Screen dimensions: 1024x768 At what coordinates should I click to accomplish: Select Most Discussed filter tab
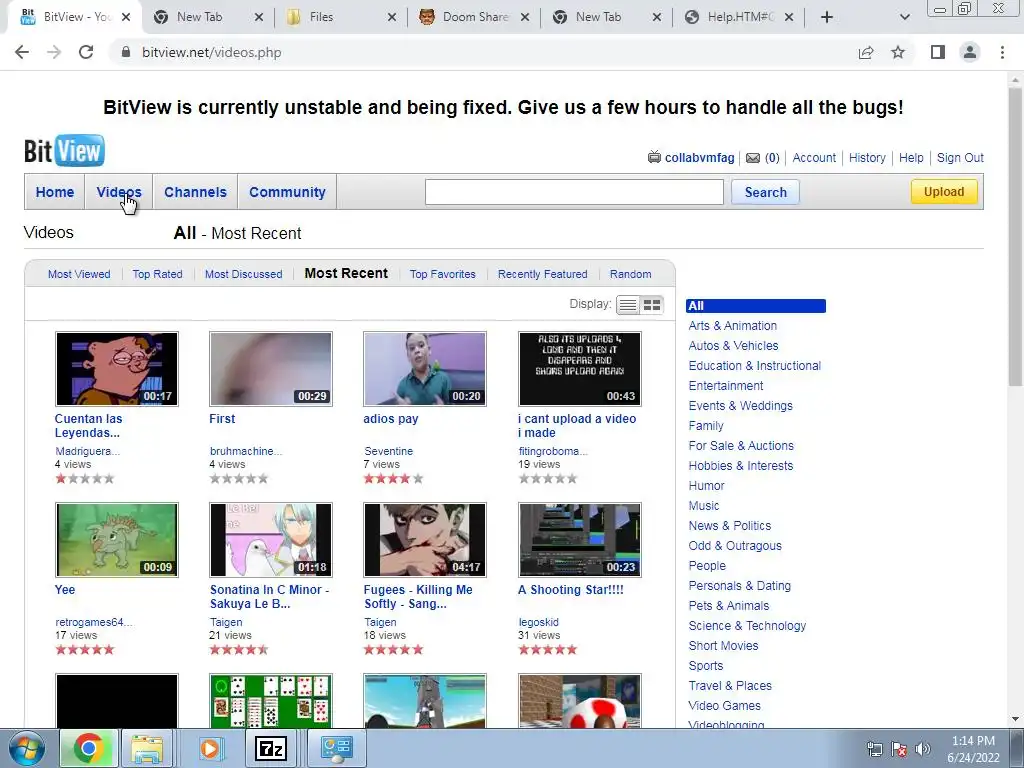pos(244,274)
